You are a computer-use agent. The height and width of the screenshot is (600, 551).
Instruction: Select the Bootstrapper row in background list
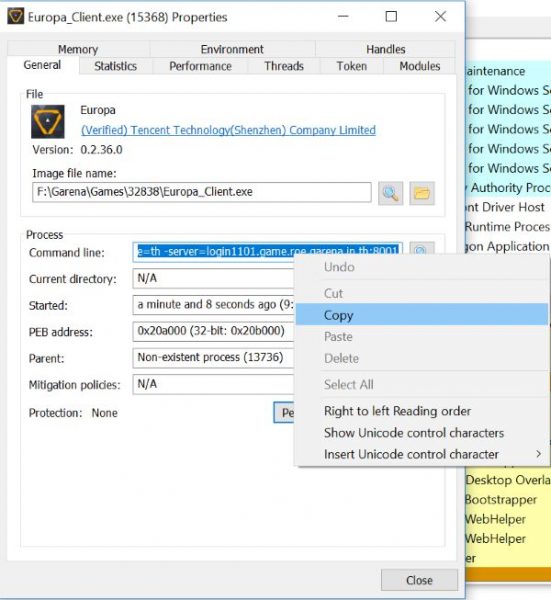(508, 499)
